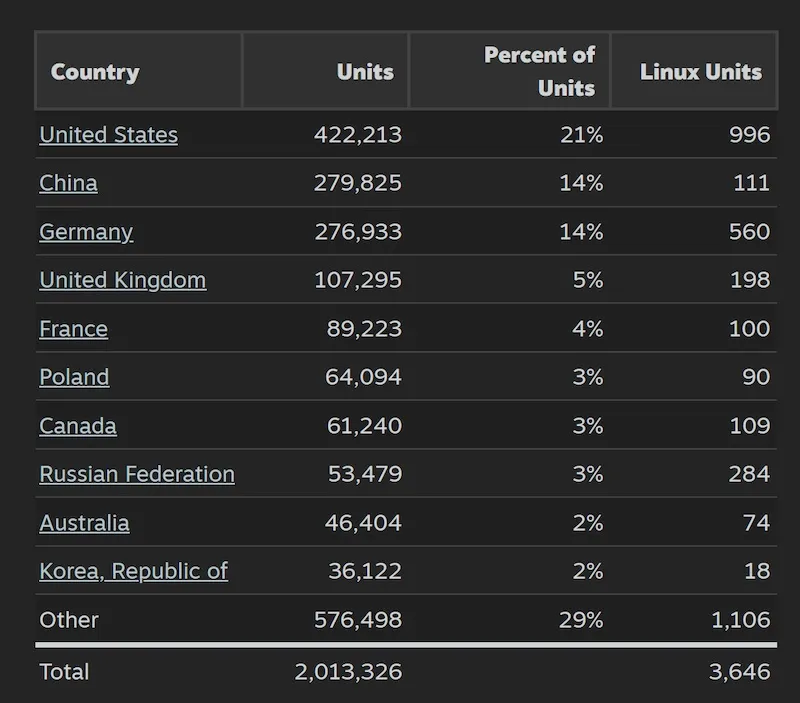The height and width of the screenshot is (703, 800).
Task: Open the Germany country link
Action: pos(86,232)
